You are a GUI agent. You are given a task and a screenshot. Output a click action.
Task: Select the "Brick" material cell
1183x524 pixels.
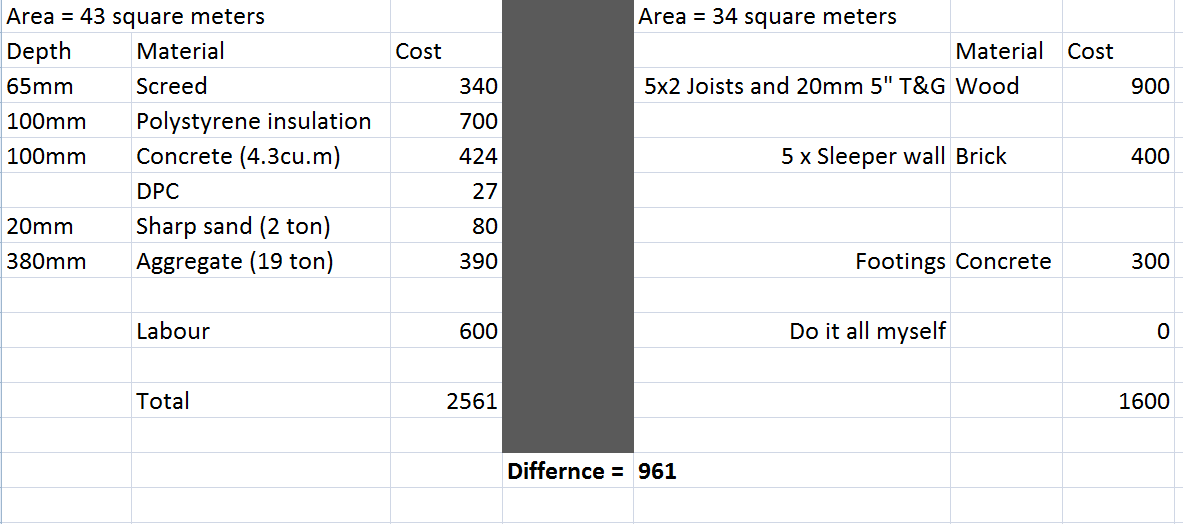(982, 157)
